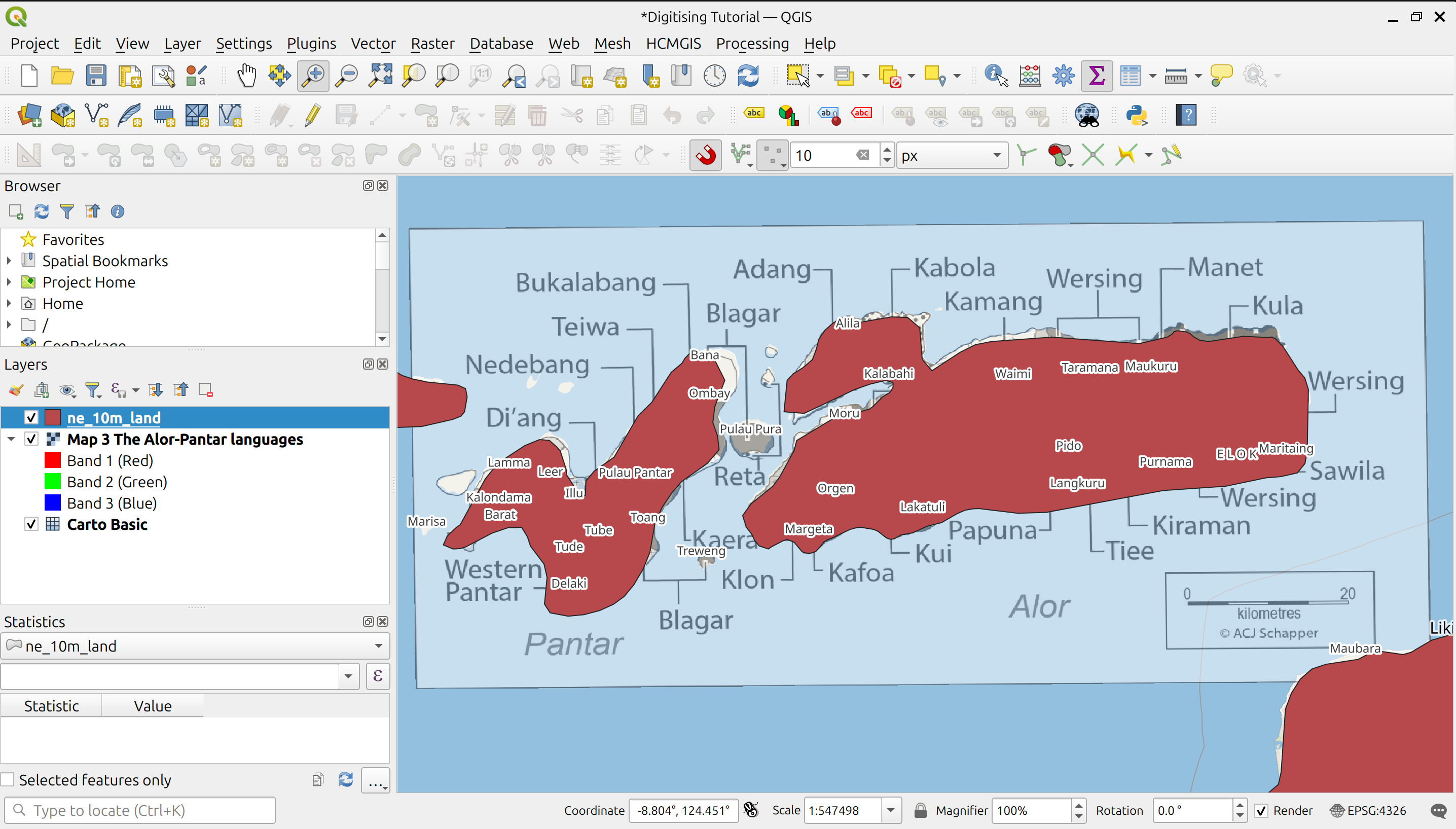Screen dimensions: 1456x829
Task: Select the Pan Map hand tool
Action: tap(246, 76)
